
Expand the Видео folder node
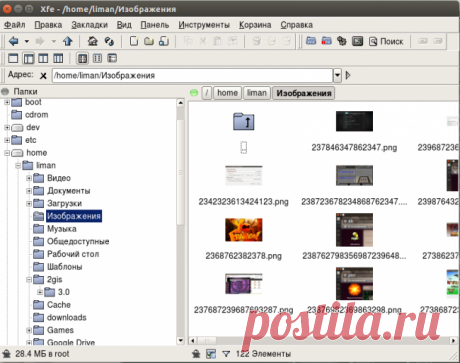pos(29,178)
